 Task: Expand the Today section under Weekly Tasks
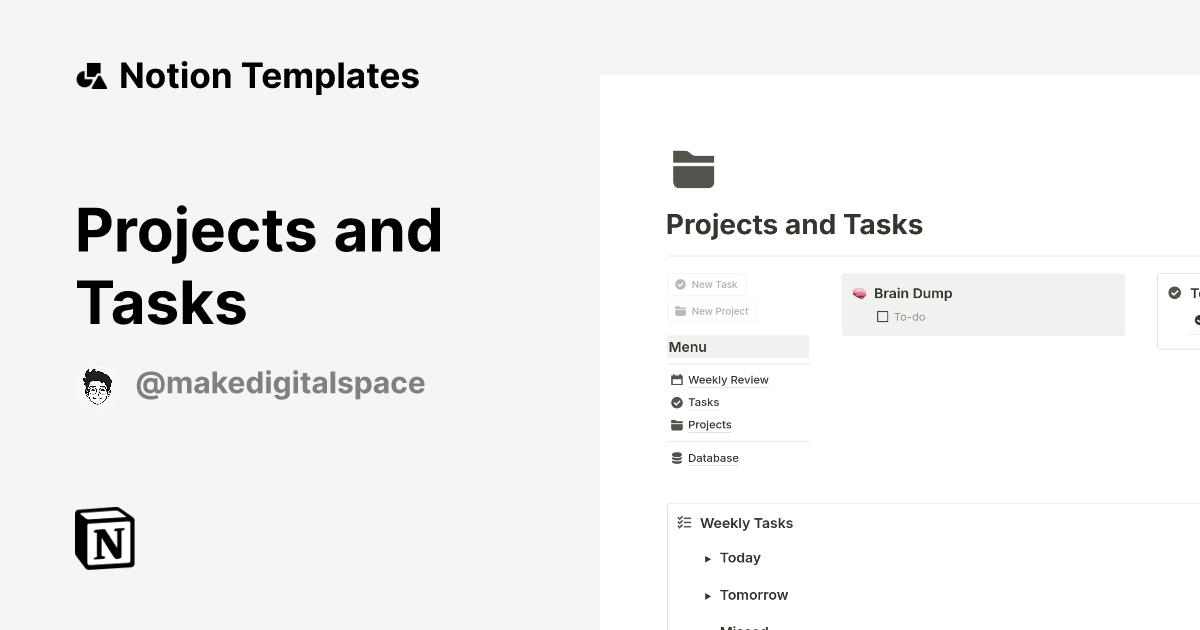(x=708, y=558)
